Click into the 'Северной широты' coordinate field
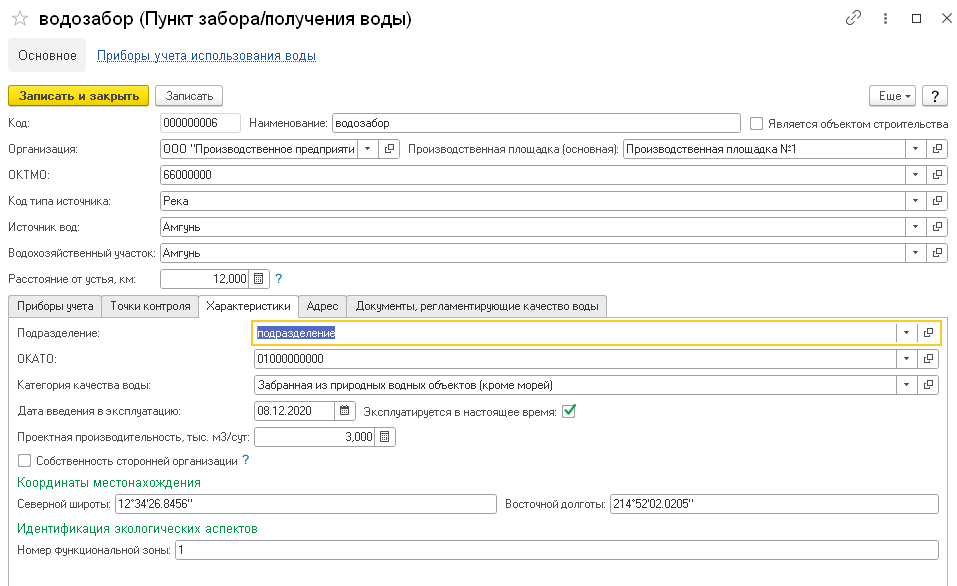Viewport: 957px width, 586px height. click(305, 504)
